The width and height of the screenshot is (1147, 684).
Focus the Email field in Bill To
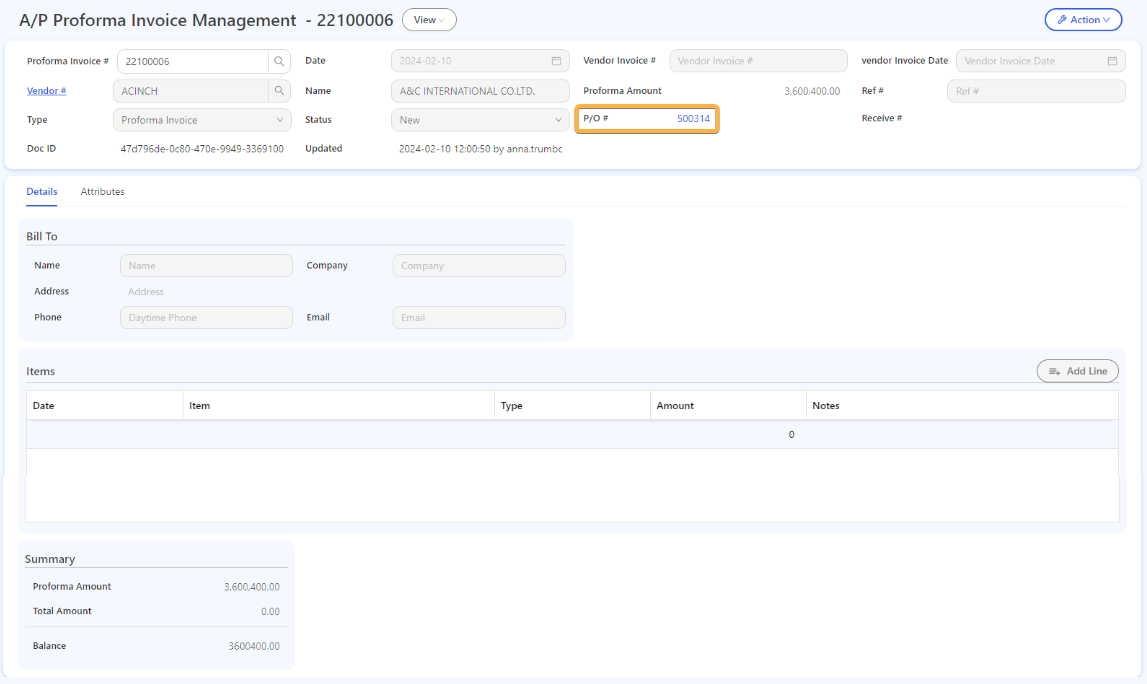point(478,317)
